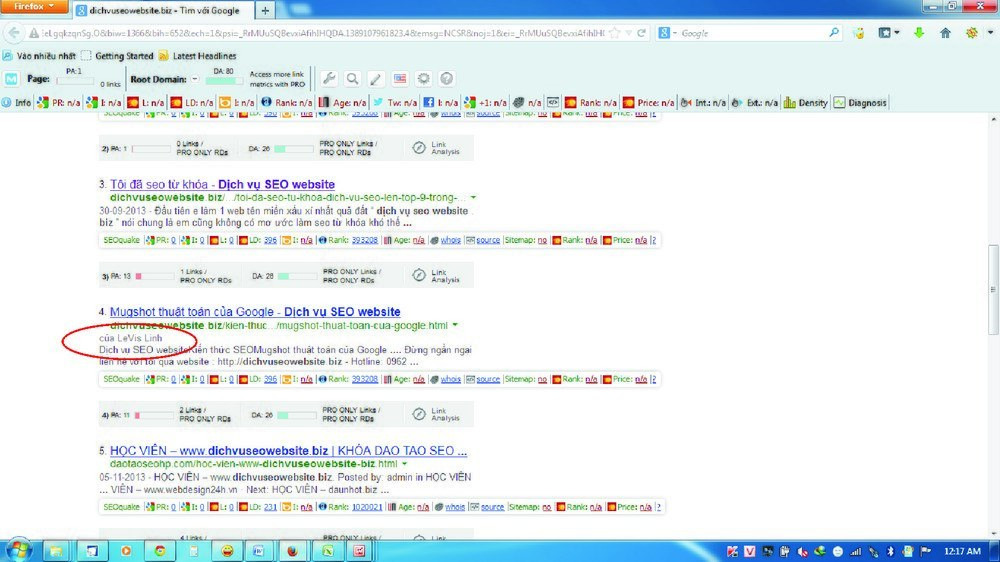
Task: Click the Google search input field
Action: tap(753, 33)
